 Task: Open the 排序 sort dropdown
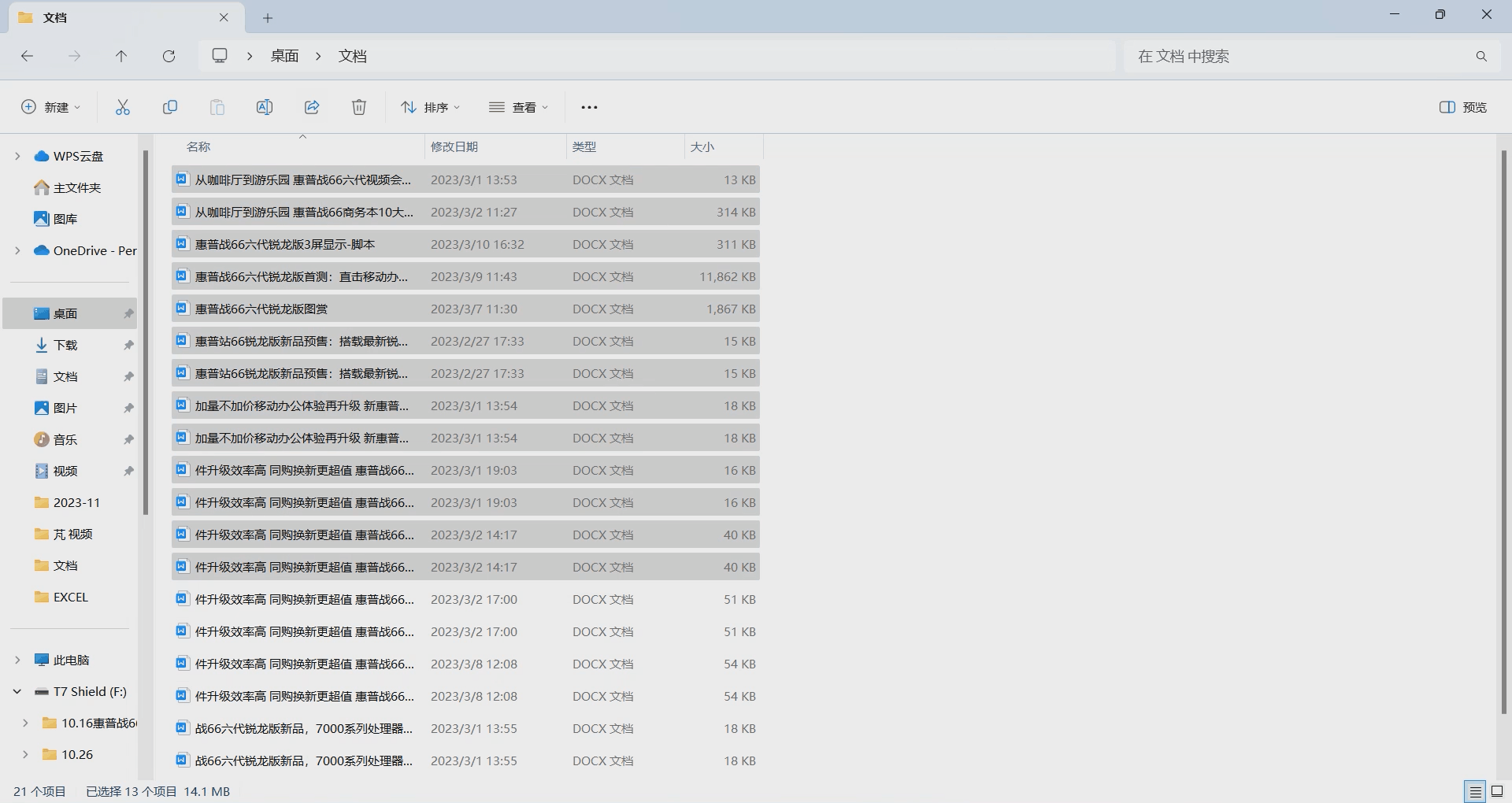coord(431,107)
